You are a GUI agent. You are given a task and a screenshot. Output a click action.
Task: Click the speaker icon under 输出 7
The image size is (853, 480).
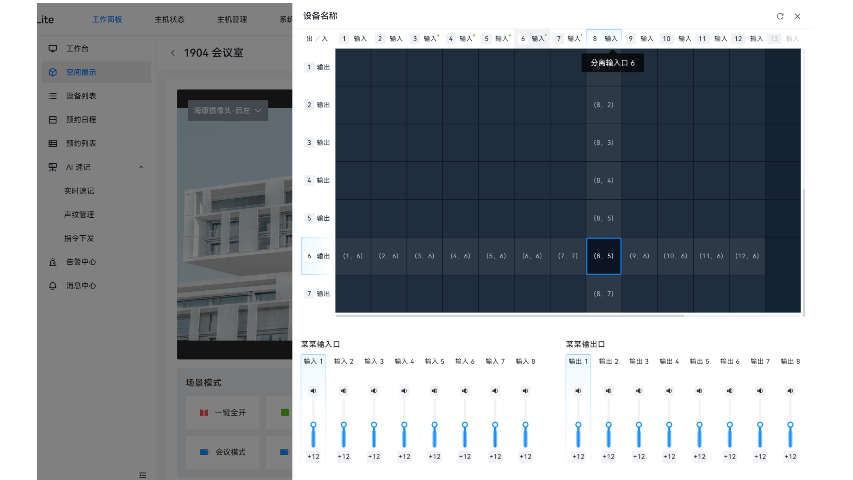[x=760, y=391]
